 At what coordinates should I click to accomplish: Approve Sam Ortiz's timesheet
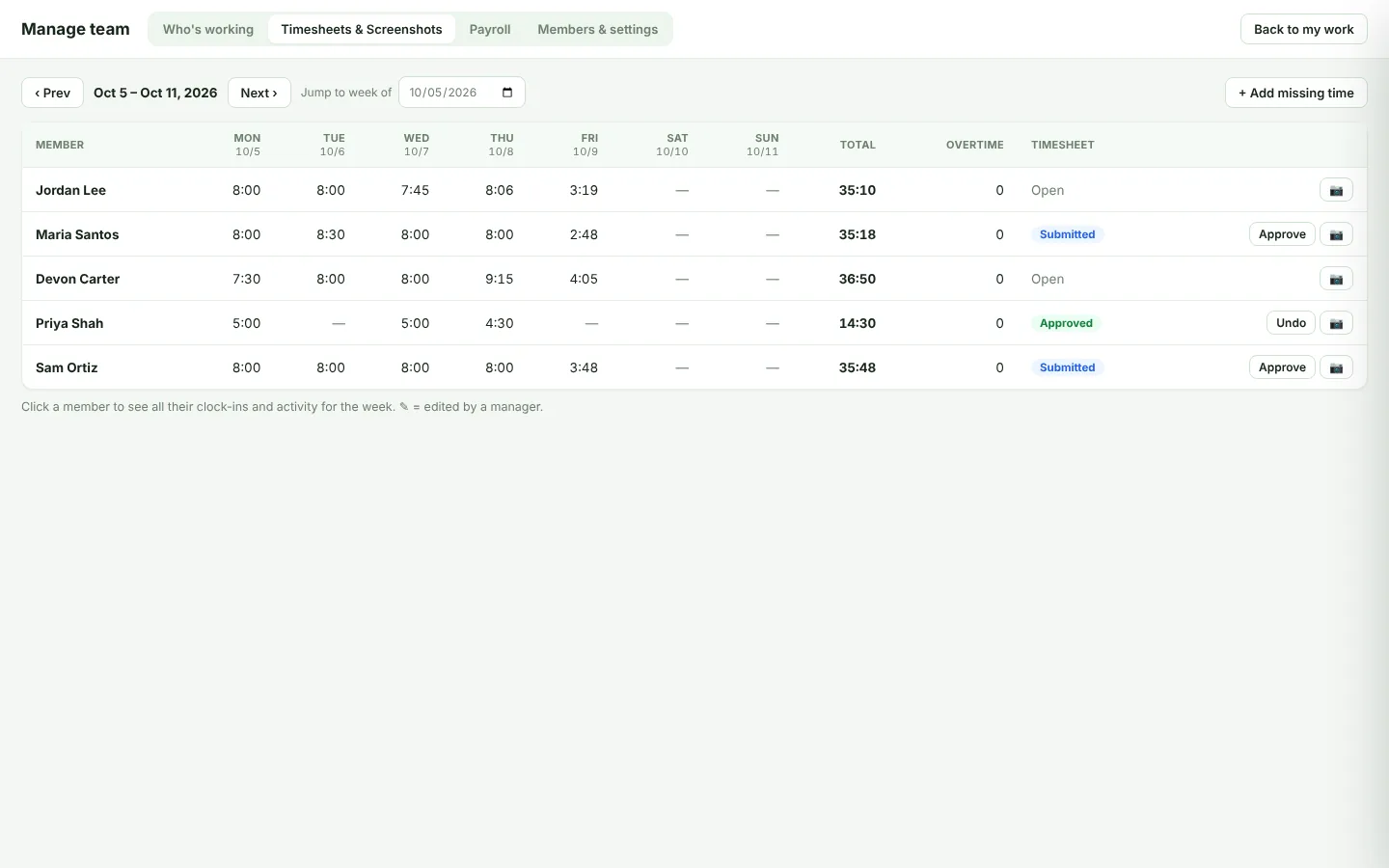(1282, 367)
